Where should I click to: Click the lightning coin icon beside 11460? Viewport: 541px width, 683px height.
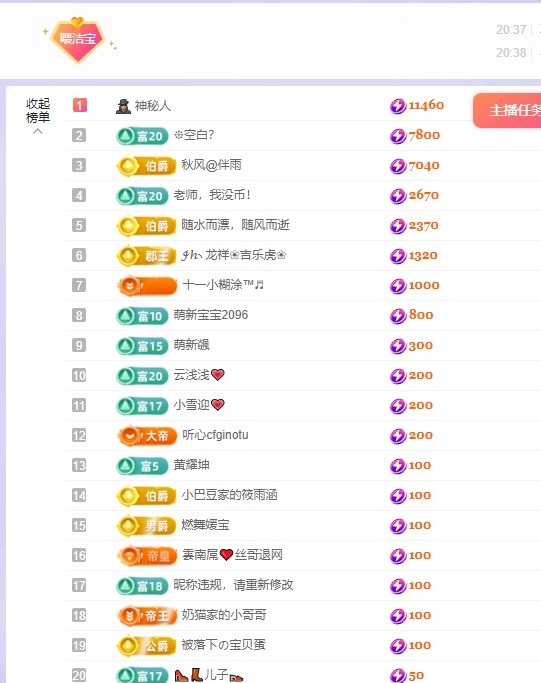[x=398, y=106]
